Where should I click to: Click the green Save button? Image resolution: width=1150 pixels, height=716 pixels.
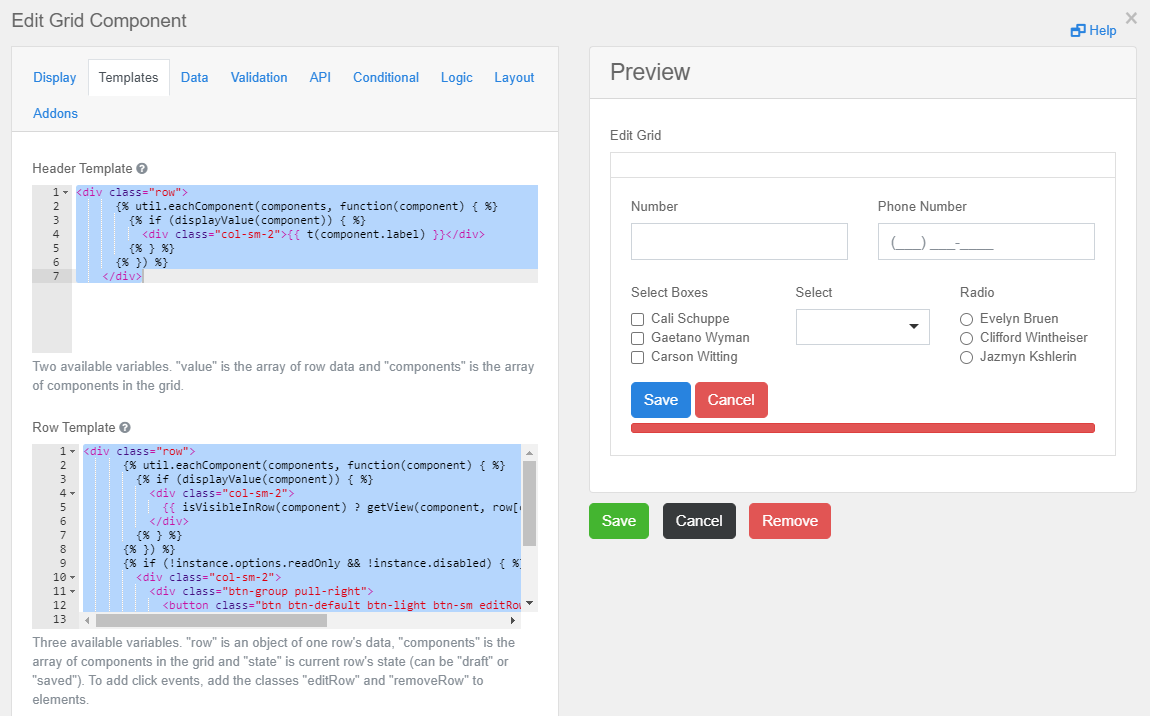pos(619,521)
